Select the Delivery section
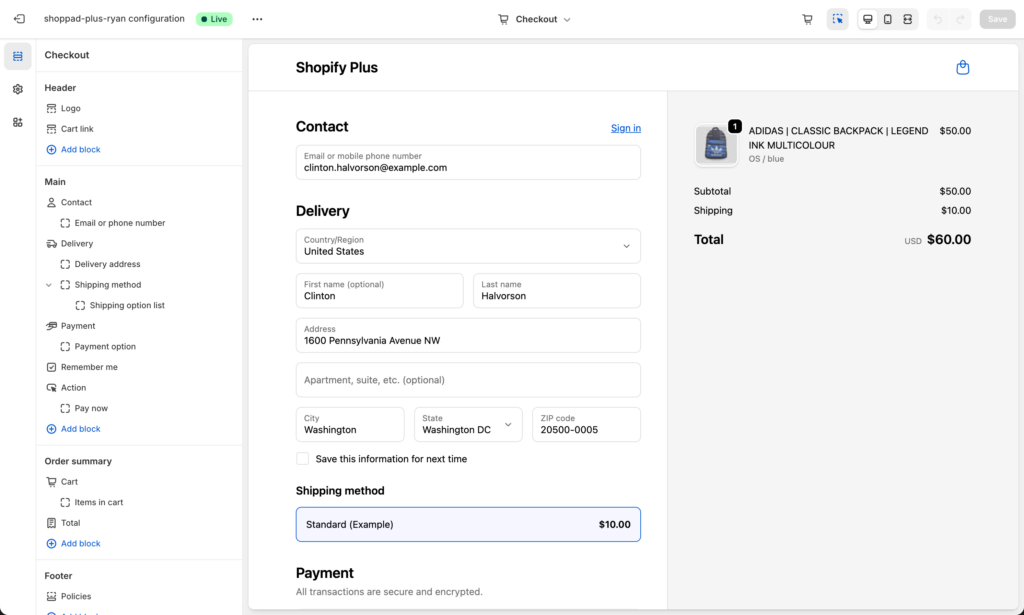This screenshot has width=1024, height=615. [x=77, y=244]
